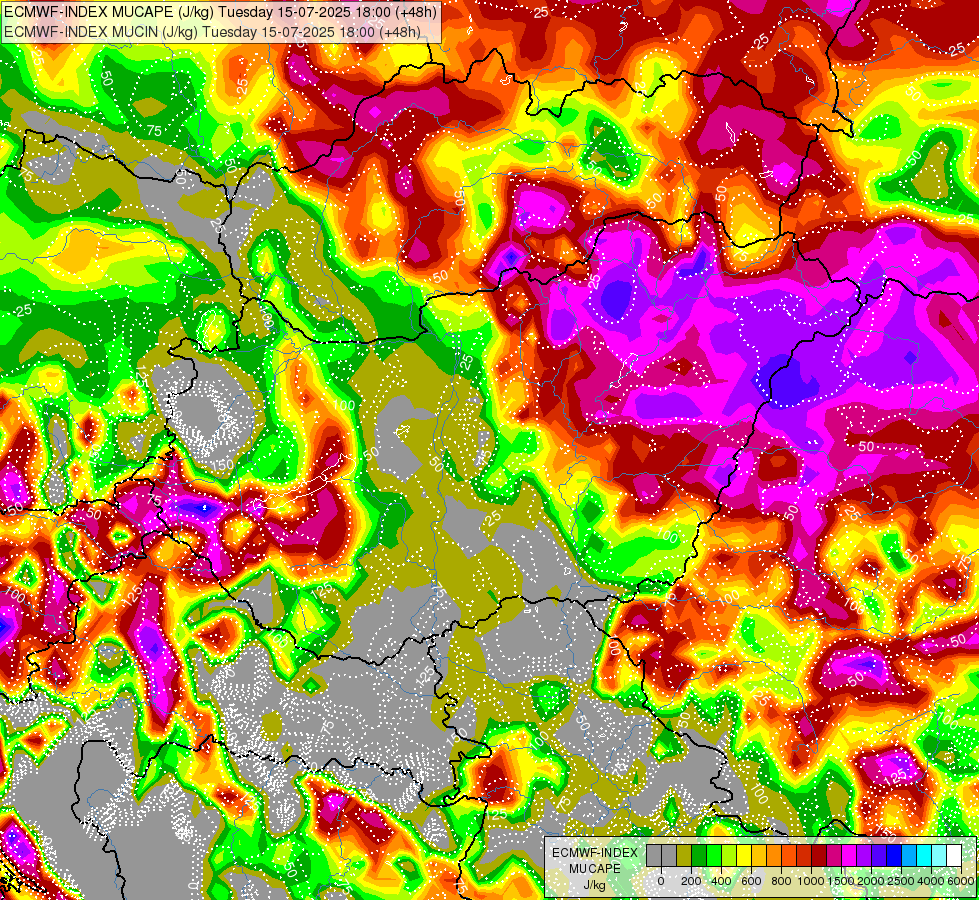Click the legend scale value 0
This screenshot has height=900, width=979.
661,881
